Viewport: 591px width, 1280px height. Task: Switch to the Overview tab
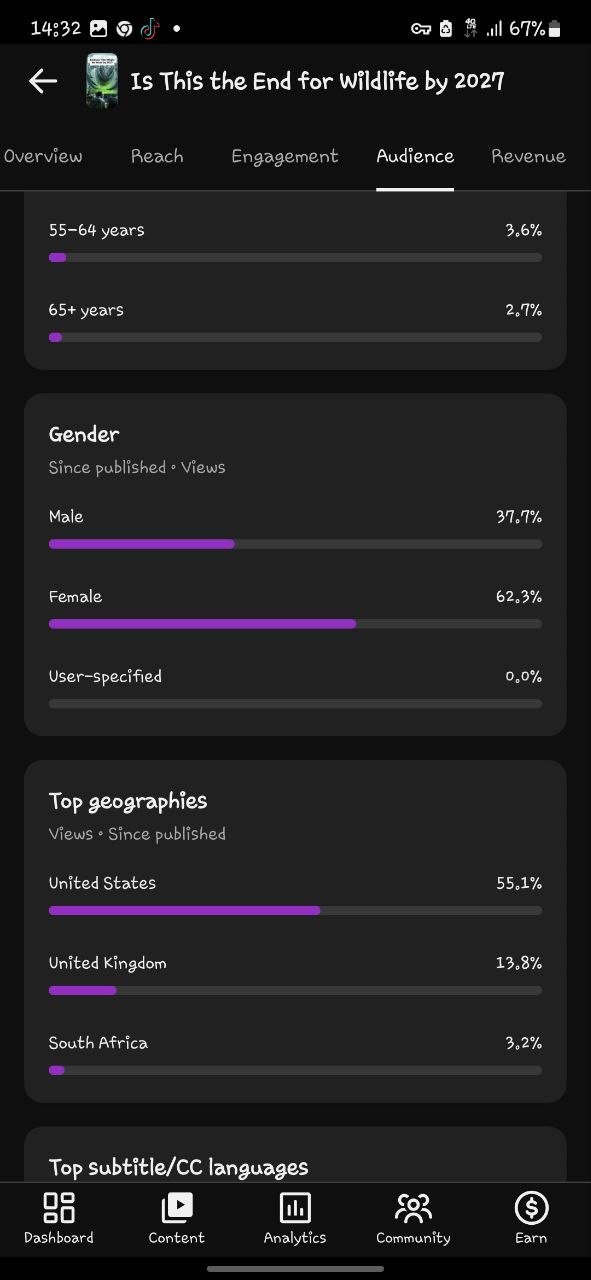tap(43, 156)
